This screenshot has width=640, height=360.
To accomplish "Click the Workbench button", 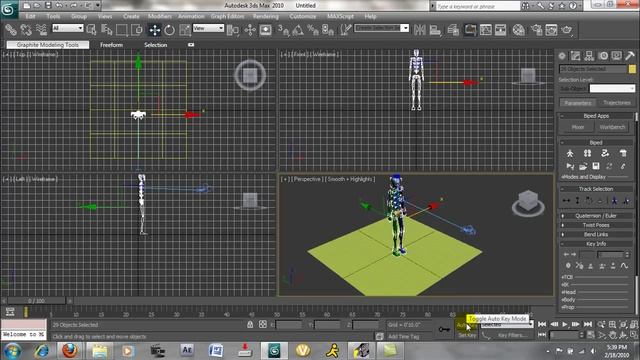I will tap(612, 127).
